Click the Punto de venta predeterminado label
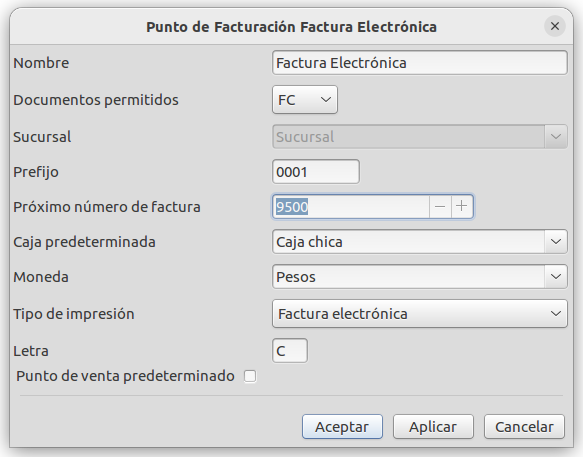The width and height of the screenshot is (583, 457). click(125, 376)
